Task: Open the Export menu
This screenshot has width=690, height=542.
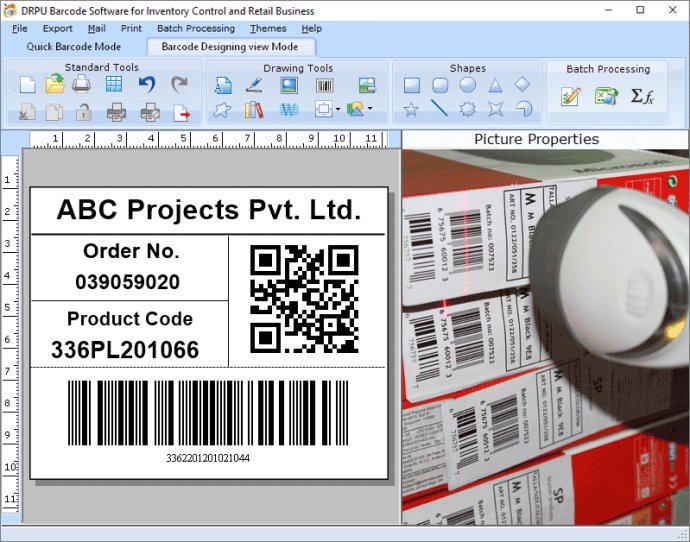Action: click(58, 29)
